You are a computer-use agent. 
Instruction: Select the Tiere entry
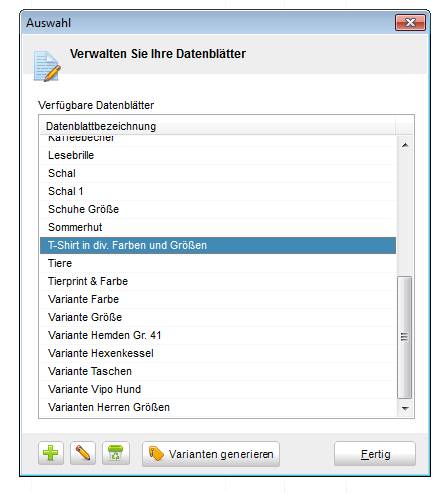click(218, 263)
